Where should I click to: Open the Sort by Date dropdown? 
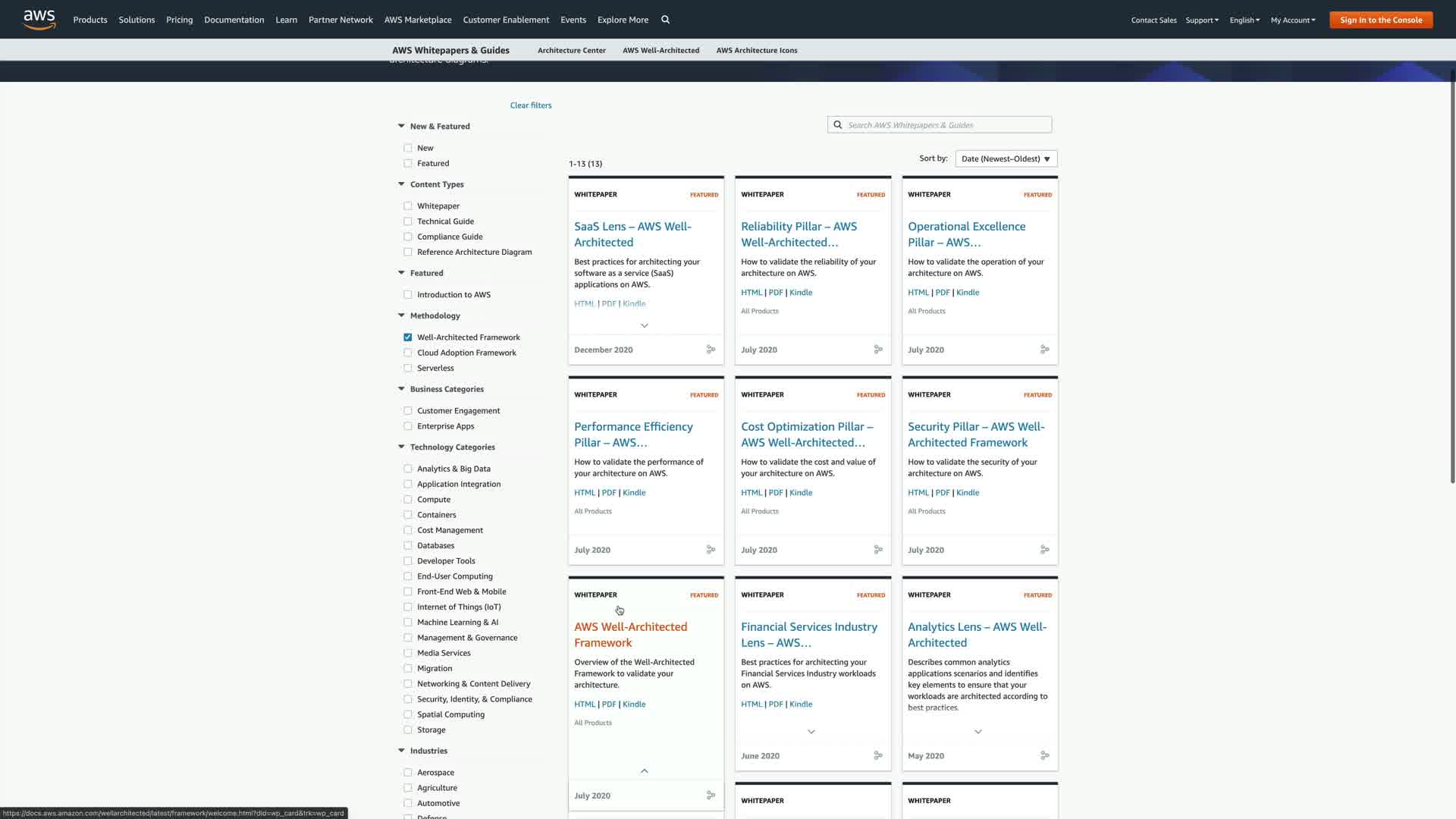tap(1006, 158)
